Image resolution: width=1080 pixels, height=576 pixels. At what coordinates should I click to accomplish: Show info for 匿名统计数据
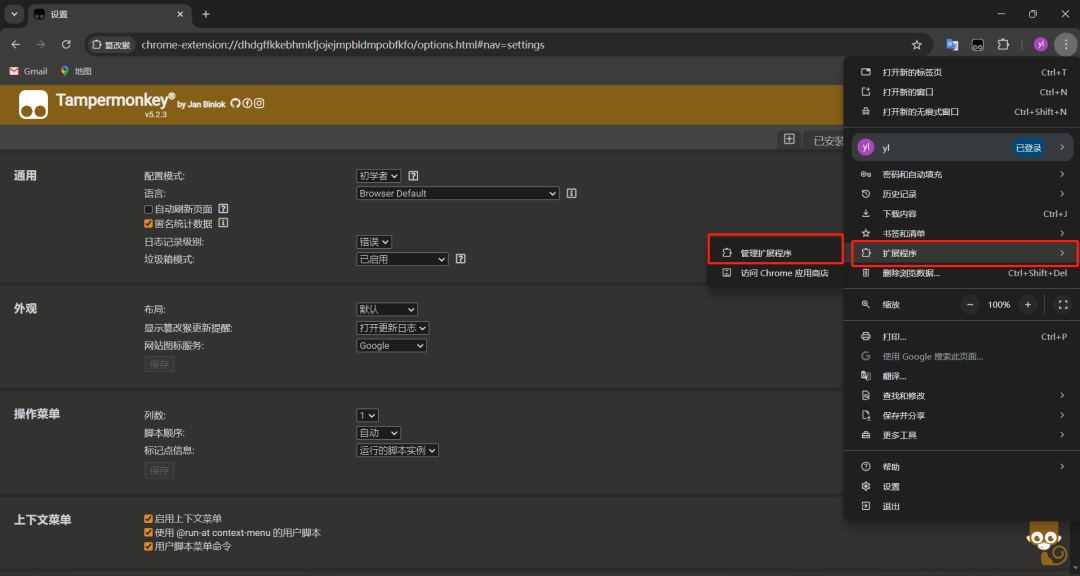click(x=223, y=223)
